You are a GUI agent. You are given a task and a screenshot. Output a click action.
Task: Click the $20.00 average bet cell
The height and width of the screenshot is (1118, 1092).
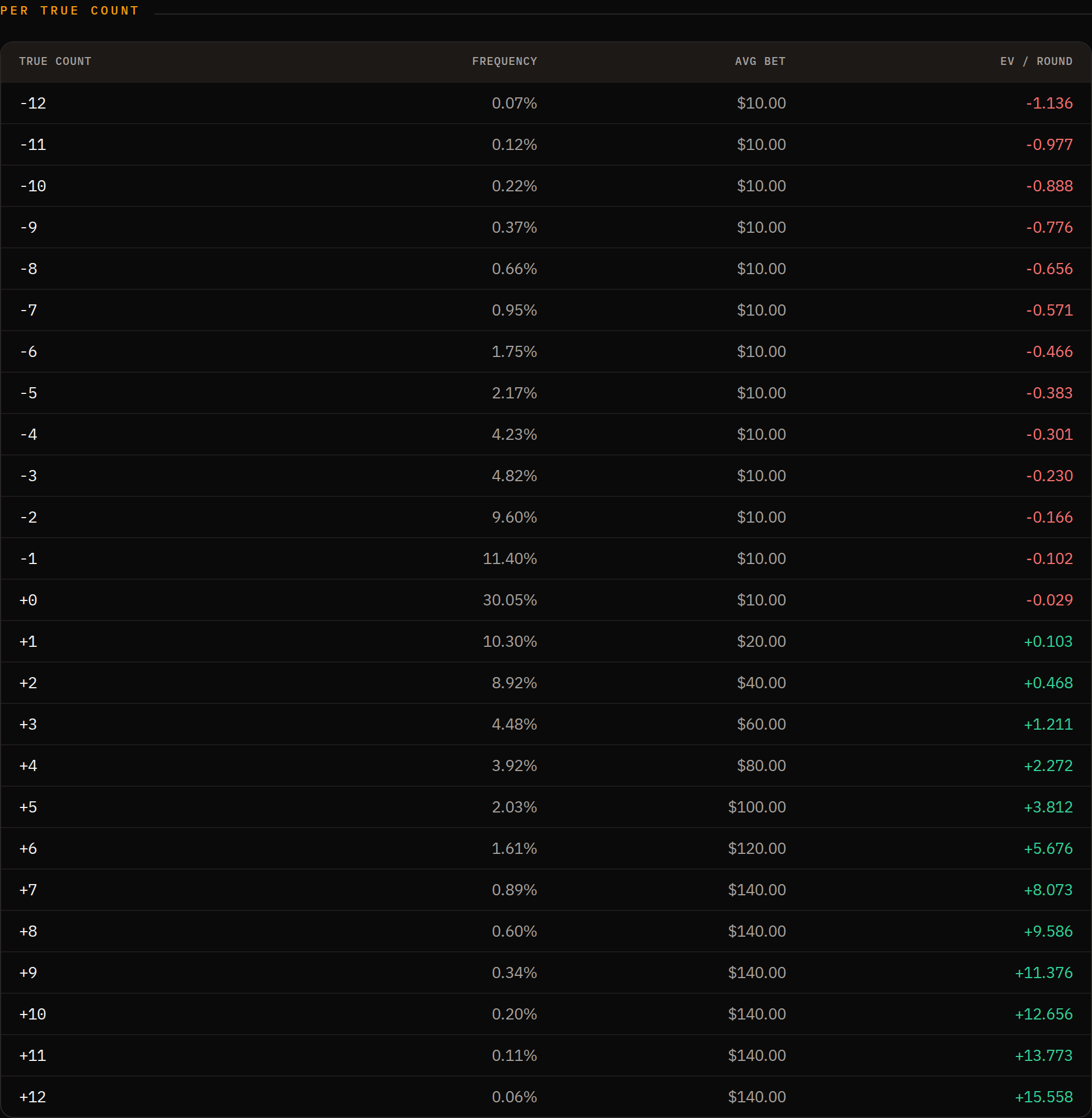coord(761,641)
